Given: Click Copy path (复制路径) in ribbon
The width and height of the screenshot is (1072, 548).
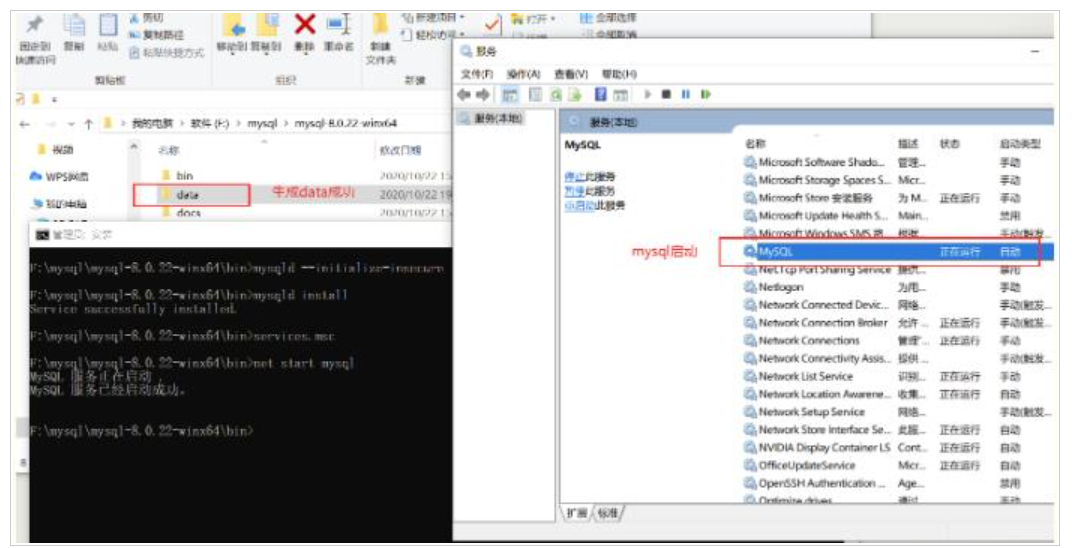Looking at the screenshot, I should [x=156, y=35].
